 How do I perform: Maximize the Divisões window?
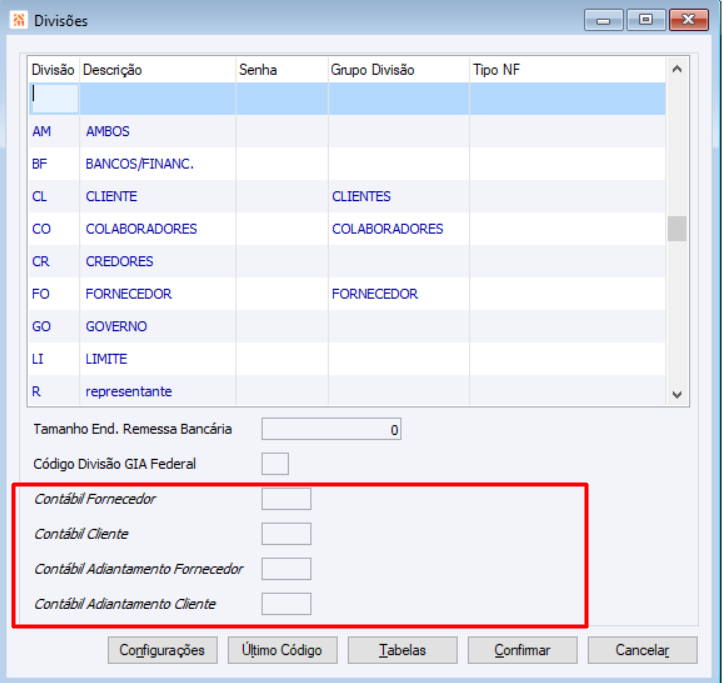point(646,20)
